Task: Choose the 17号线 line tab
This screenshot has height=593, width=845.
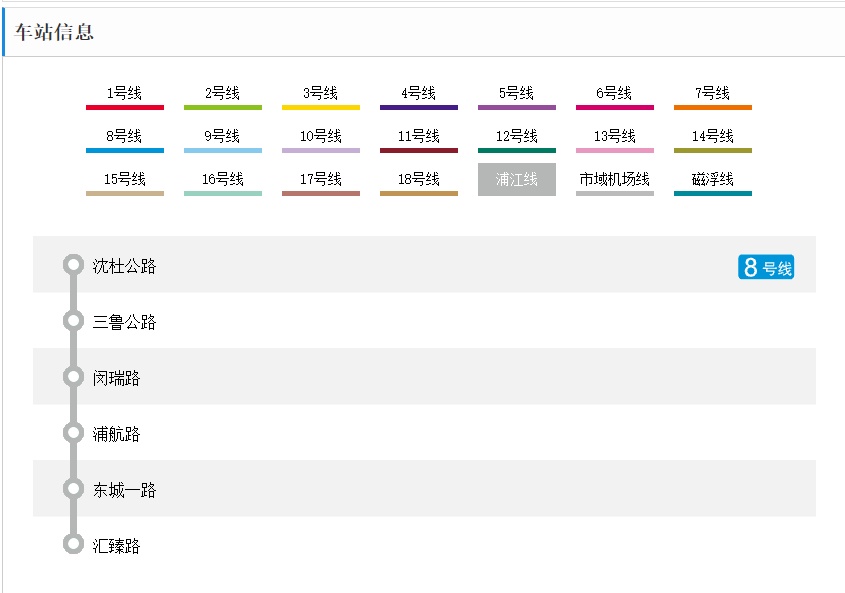Action: (320, 180)
